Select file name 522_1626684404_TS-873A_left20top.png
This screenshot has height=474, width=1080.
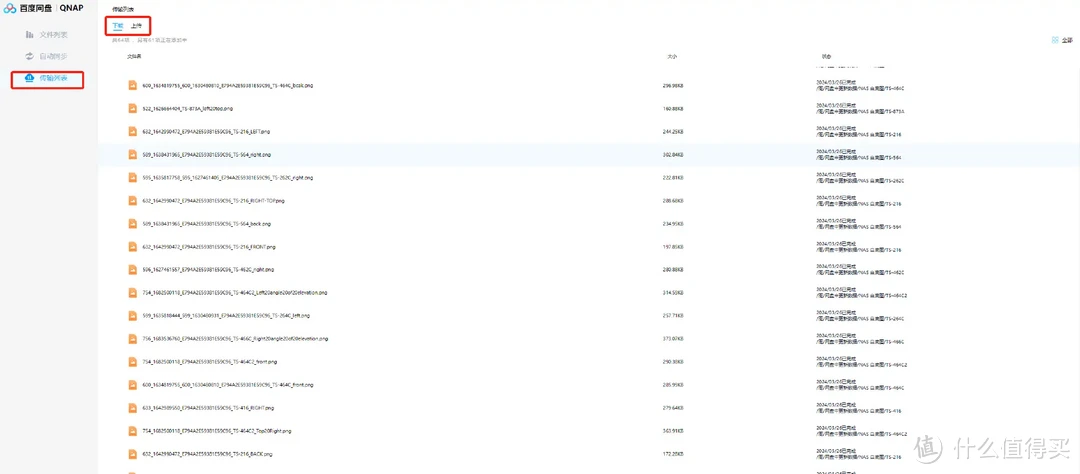[x=187, y=109]
